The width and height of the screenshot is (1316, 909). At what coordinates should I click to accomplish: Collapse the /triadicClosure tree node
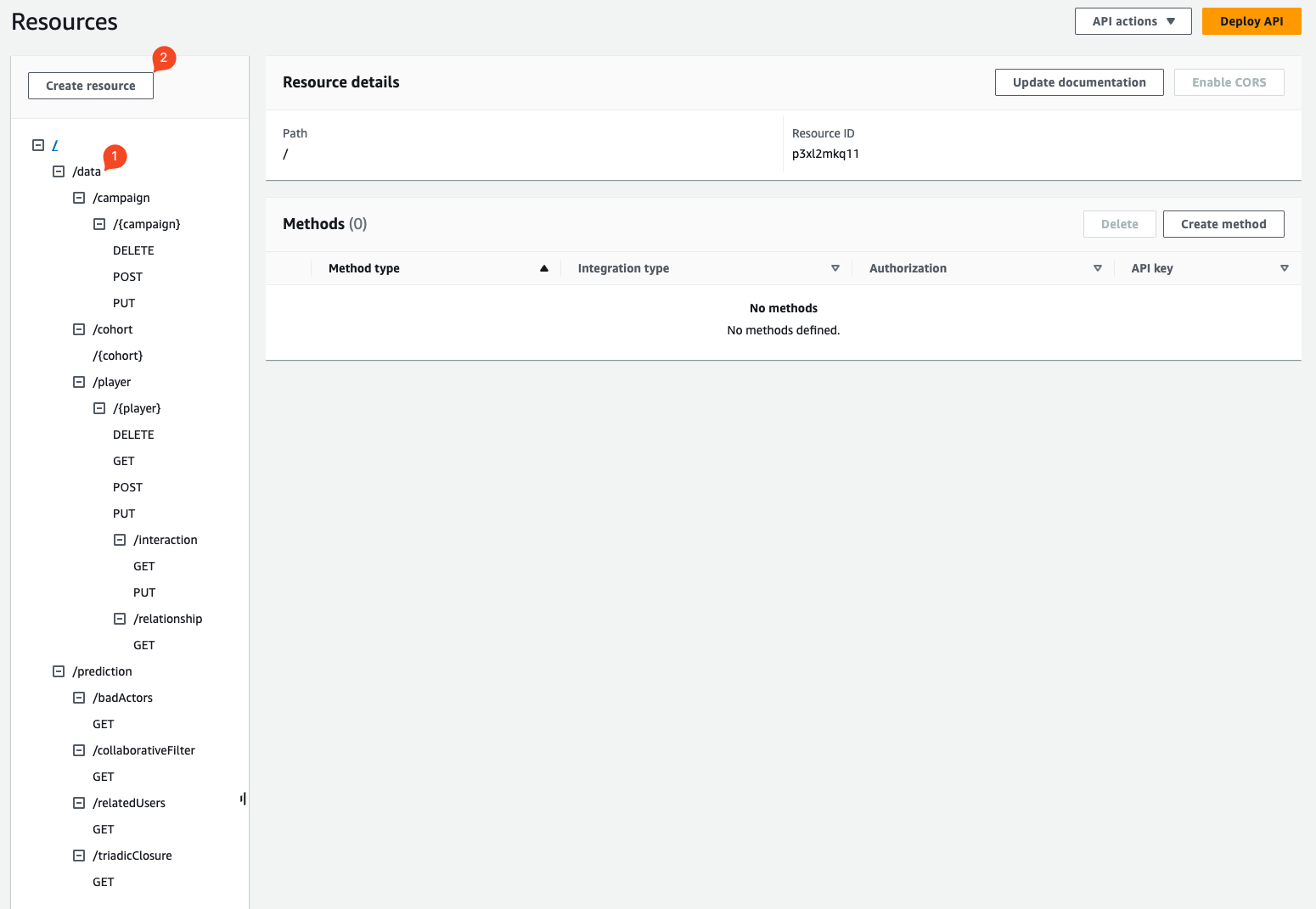(79, 856)
